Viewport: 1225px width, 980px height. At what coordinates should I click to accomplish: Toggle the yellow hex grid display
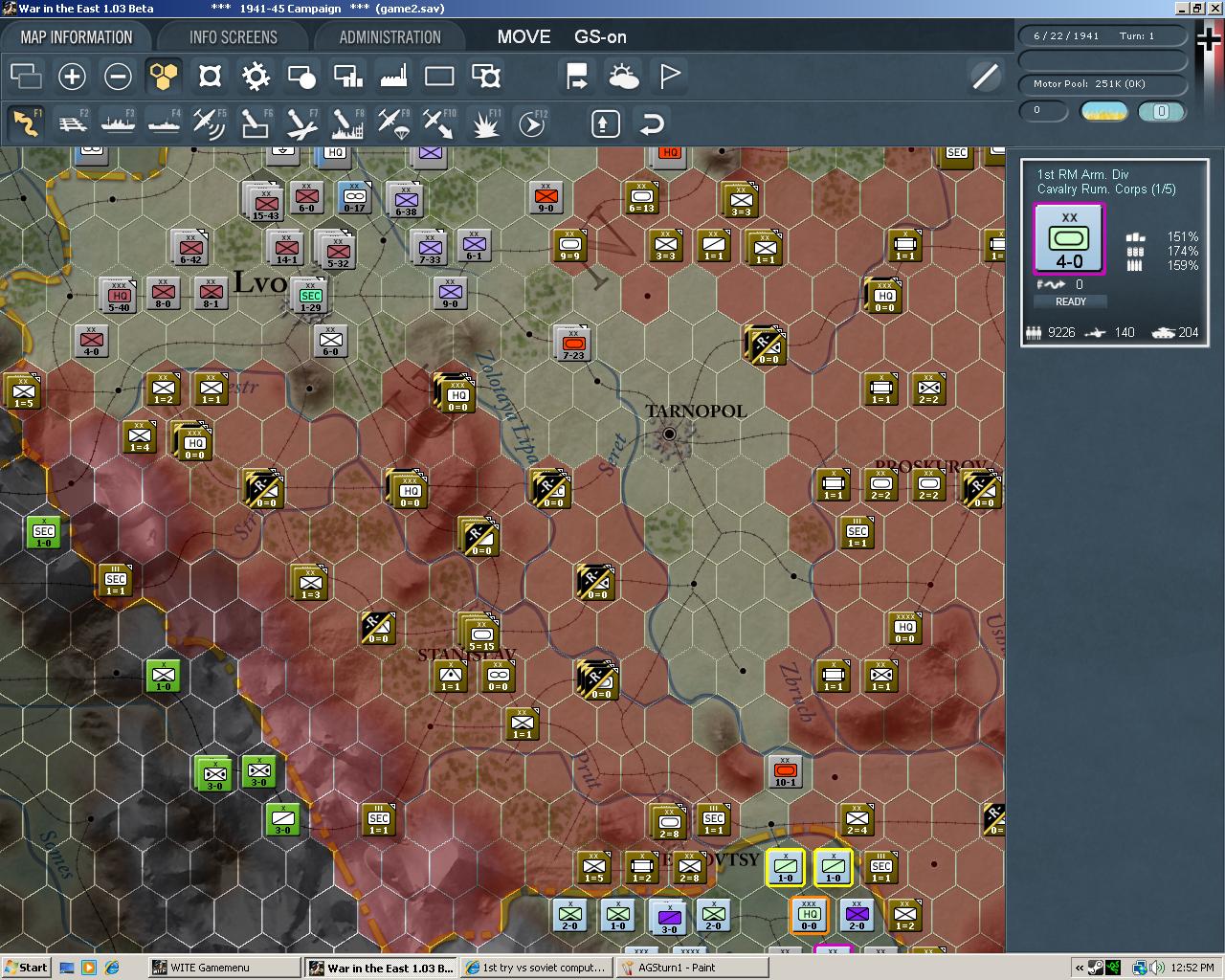click(164, 77)
